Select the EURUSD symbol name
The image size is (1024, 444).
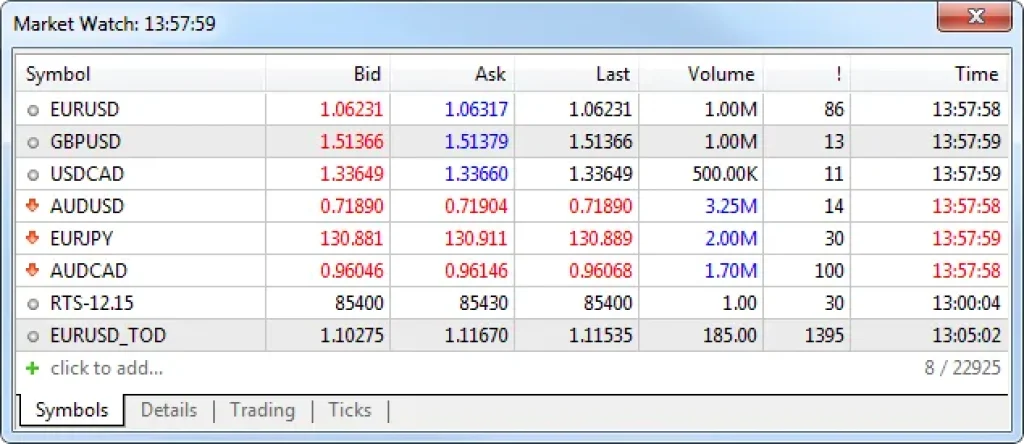pos(85,110)
